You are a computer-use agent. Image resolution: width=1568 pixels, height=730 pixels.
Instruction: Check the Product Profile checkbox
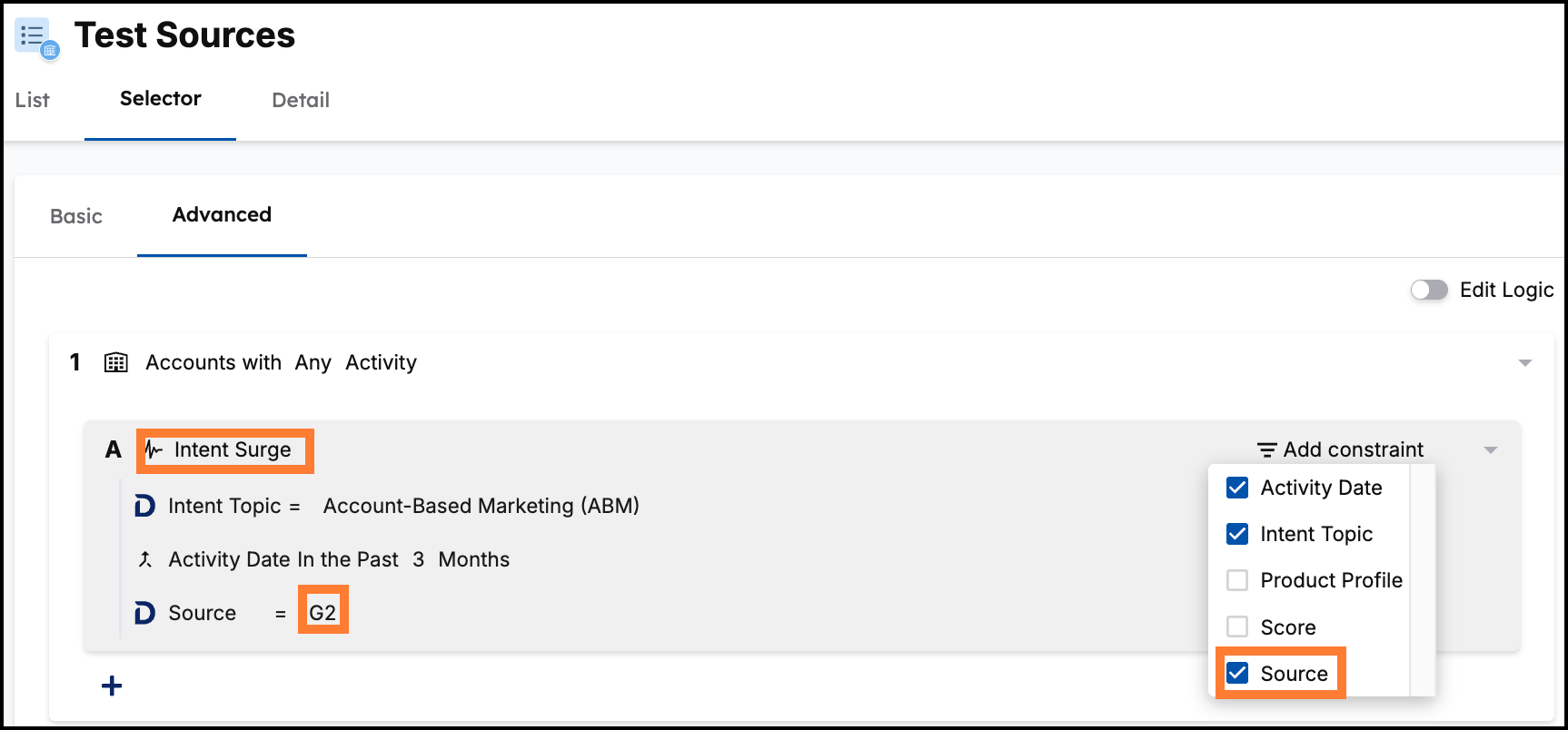(1237, 580)
